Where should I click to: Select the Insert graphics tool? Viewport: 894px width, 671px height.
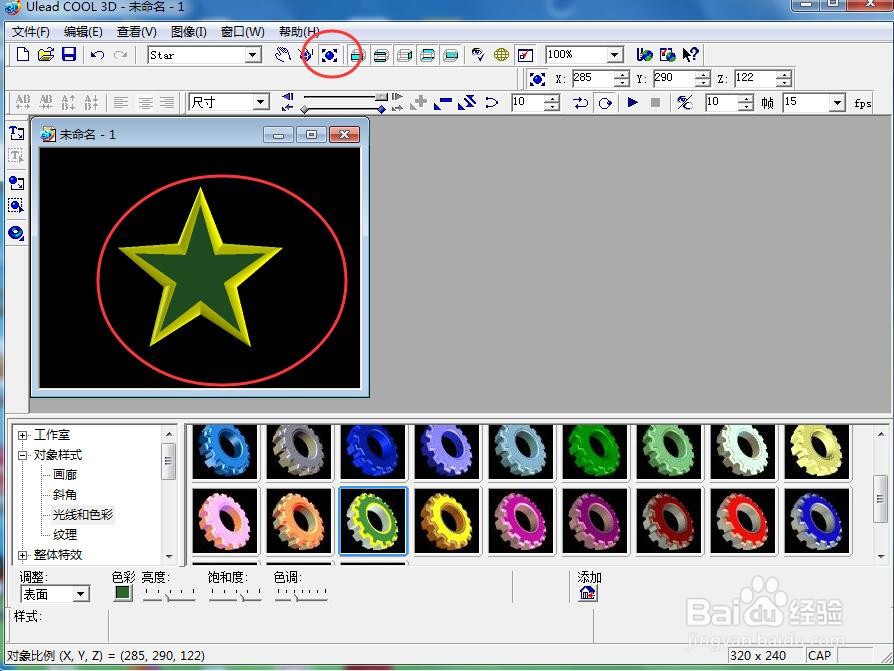tap(17, 183)
